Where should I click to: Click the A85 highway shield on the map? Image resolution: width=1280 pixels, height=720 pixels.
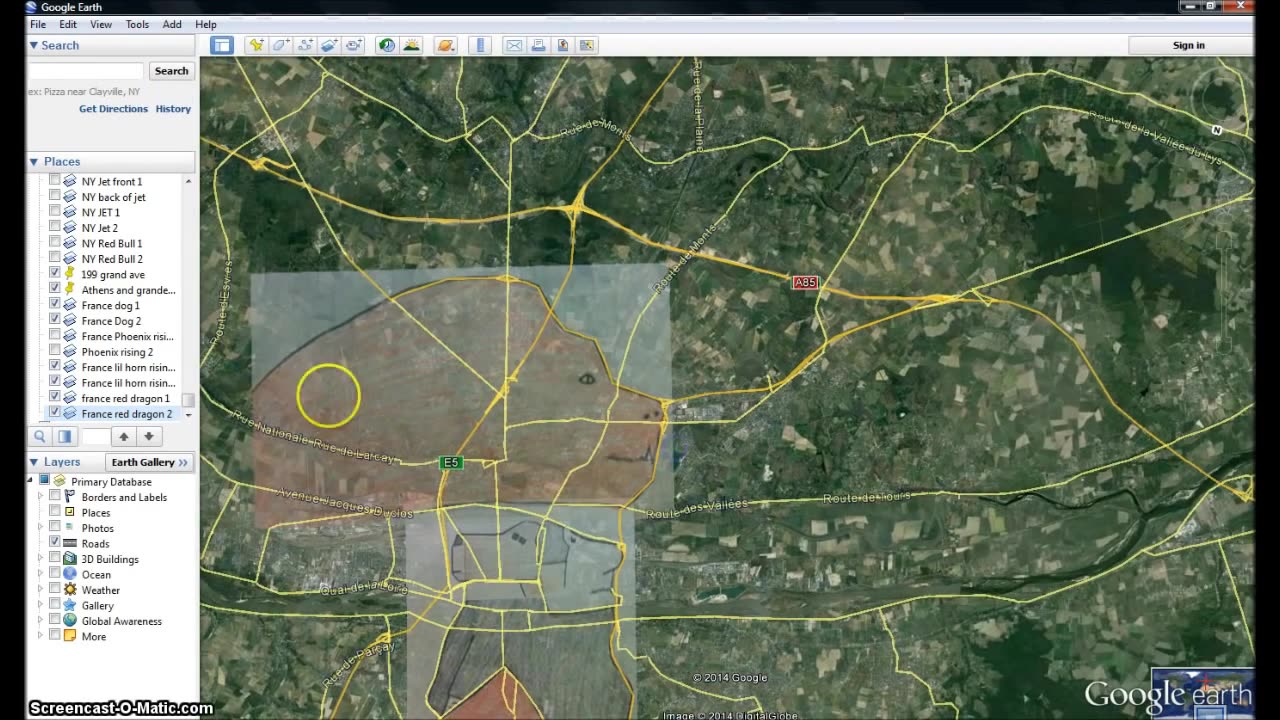tap(805, 283)
